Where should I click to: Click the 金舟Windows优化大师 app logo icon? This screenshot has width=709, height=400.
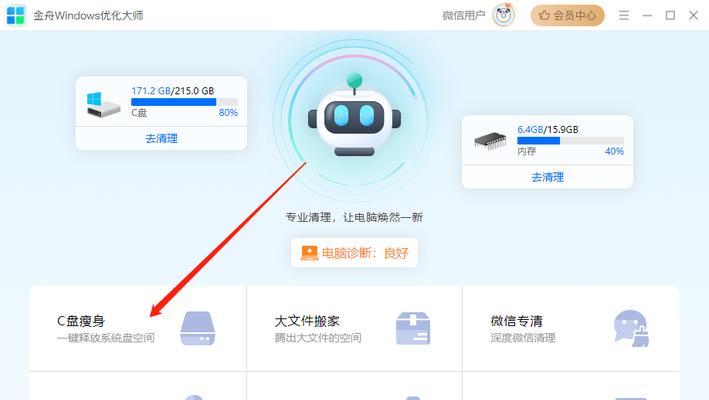coord(16,15)
